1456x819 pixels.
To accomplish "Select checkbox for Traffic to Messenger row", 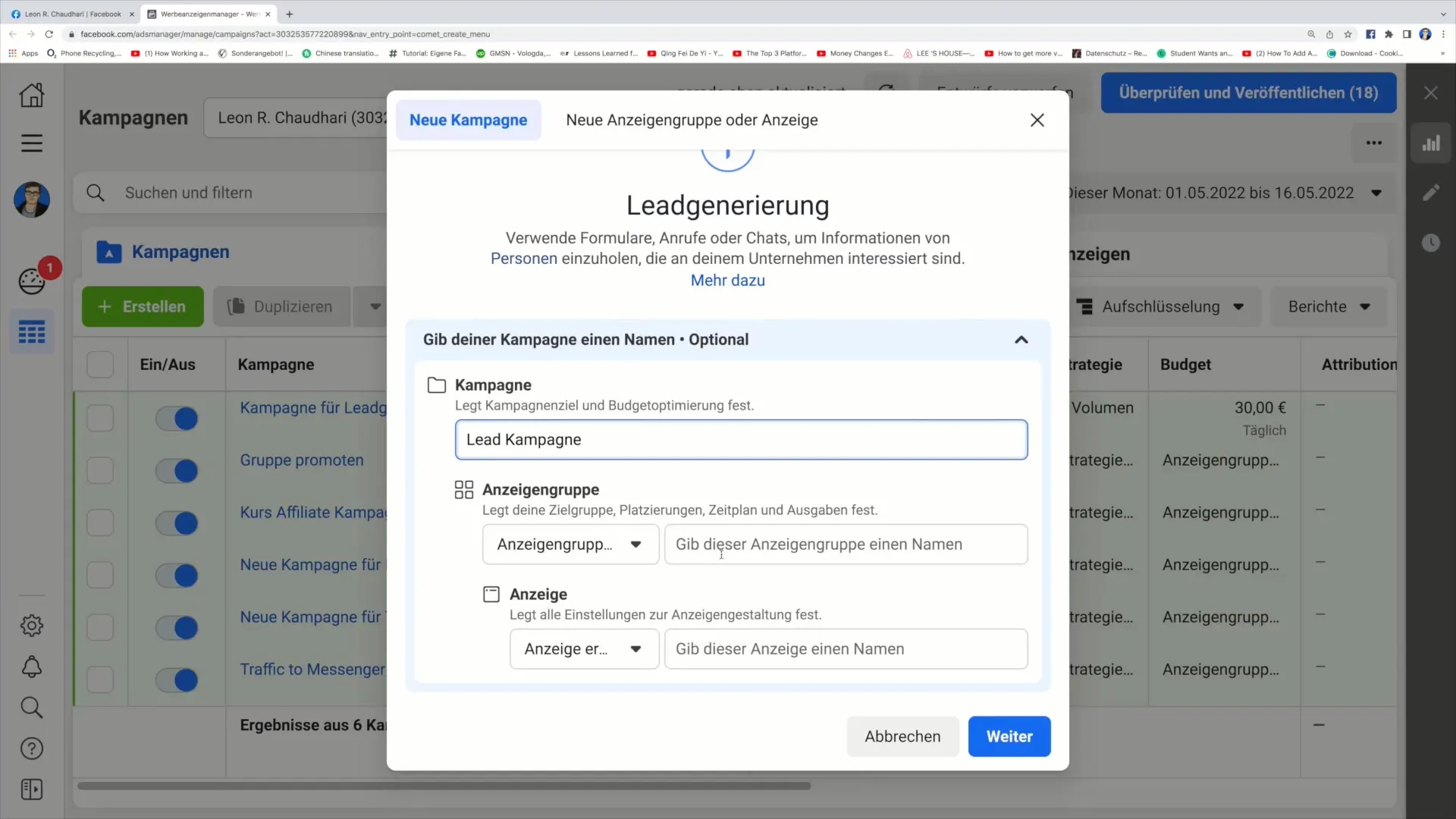I will tap(100, 680).
